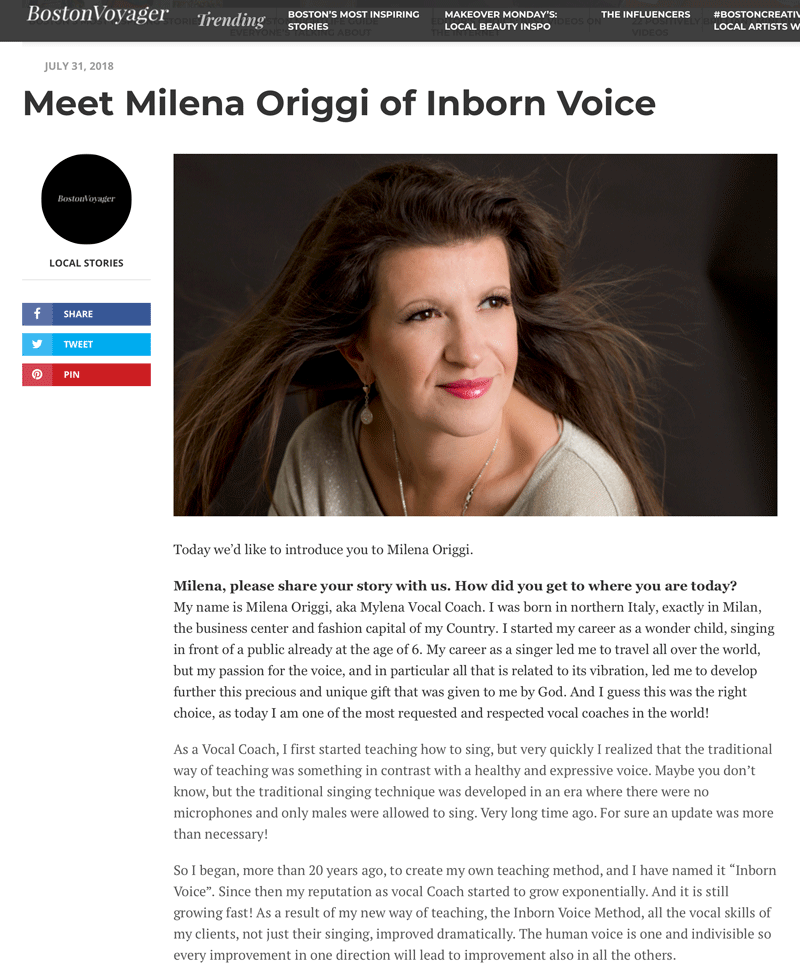
Task: Open the BostonVoyager logo in header
Action: point(97,14)
